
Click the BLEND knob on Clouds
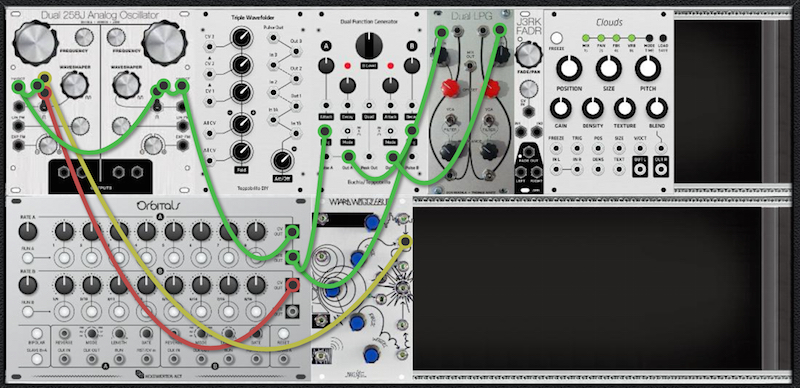coord(657,108)
